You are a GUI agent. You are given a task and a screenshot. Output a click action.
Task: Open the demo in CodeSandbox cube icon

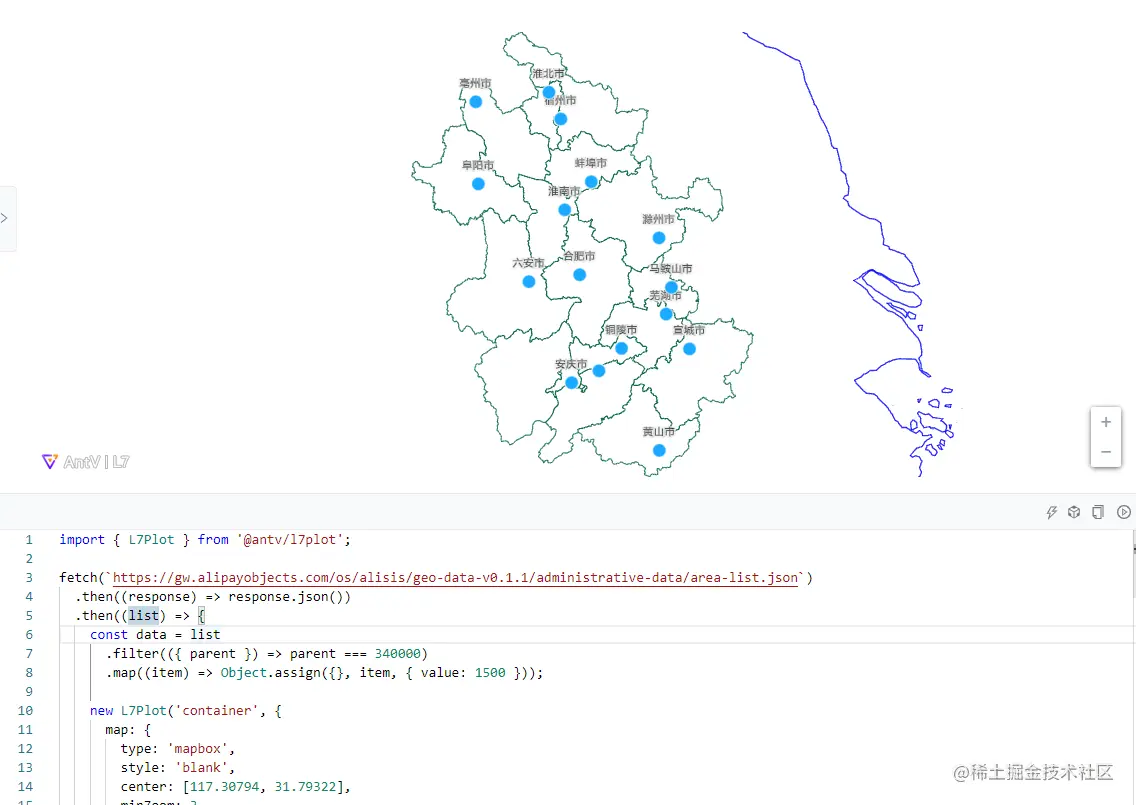coord(1074,512)
